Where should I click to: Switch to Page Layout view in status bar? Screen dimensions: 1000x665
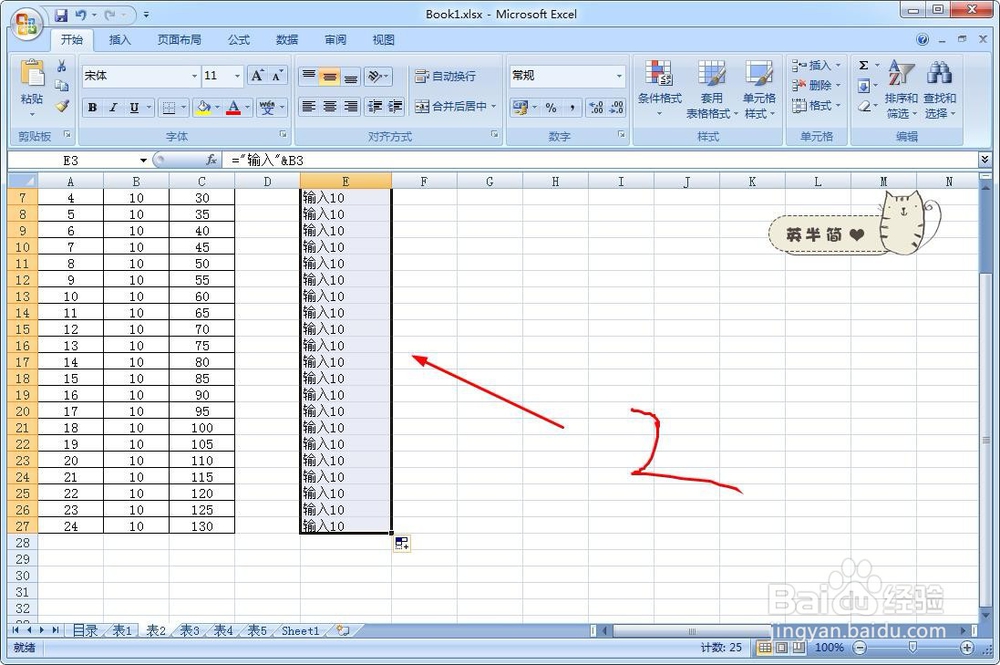(781, 648)
